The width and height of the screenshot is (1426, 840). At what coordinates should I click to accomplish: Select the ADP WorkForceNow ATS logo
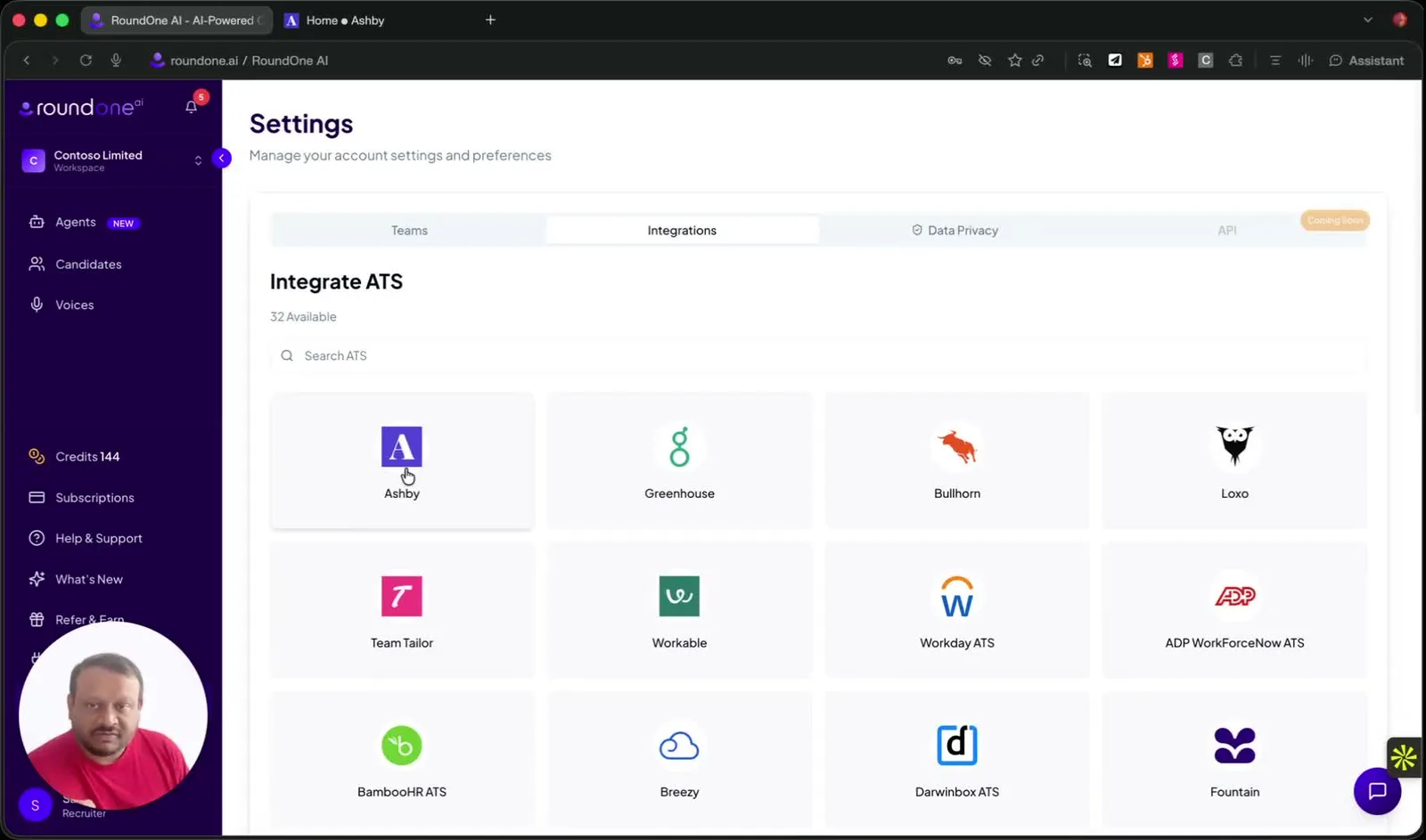(x=1234, y=596)
